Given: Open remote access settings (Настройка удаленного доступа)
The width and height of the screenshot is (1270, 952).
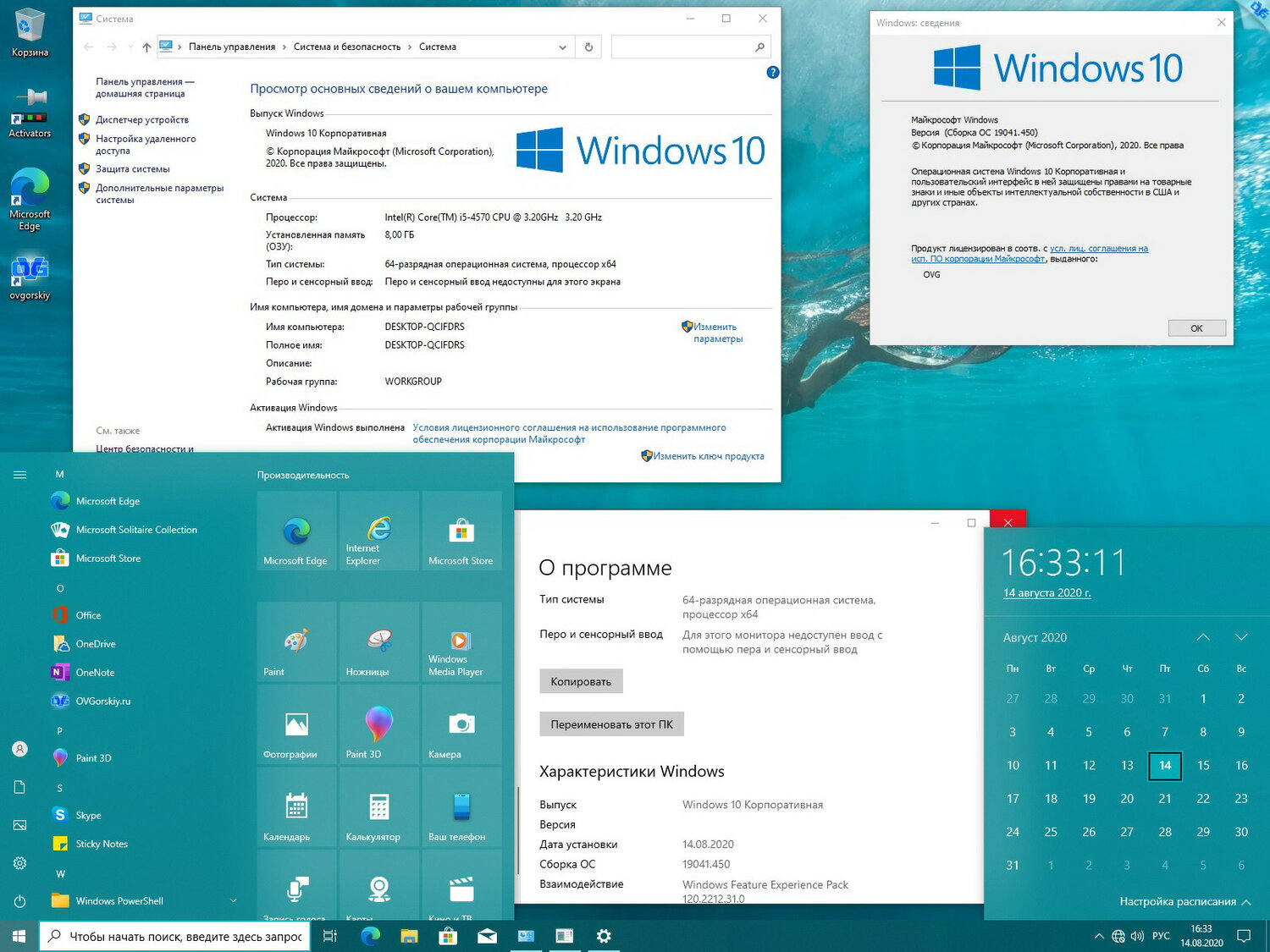Looking at the screenshot, I should [x=146, y=145].
